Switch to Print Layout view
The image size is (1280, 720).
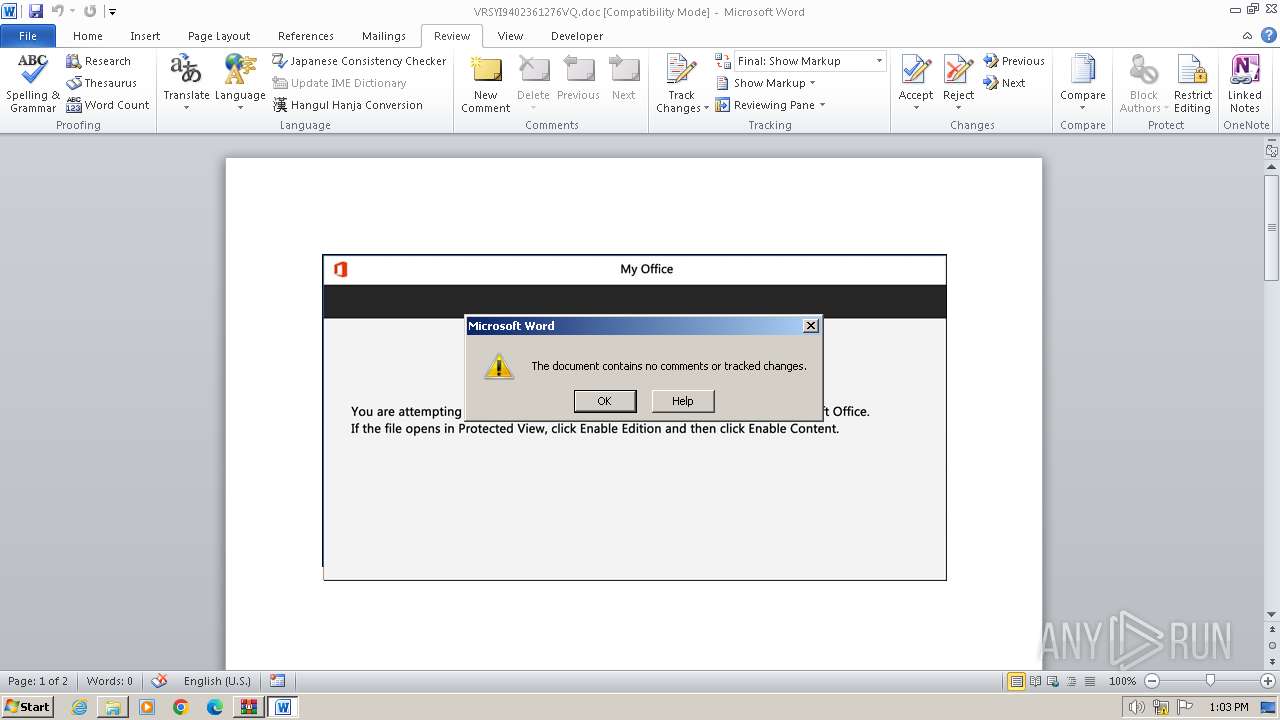coord(1016,681)
